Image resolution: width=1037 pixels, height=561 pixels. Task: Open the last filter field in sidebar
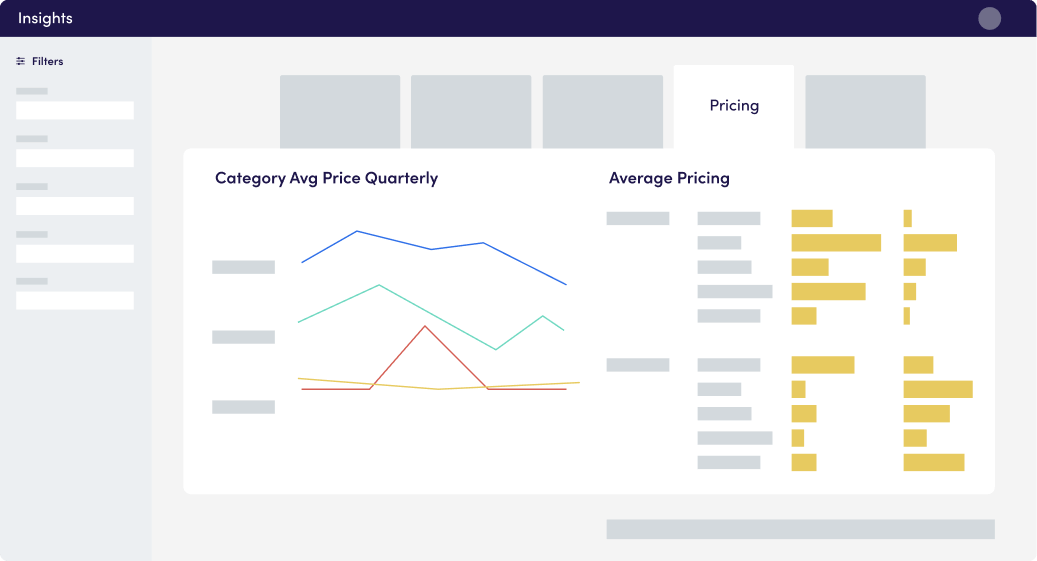(x=75, y=300)
